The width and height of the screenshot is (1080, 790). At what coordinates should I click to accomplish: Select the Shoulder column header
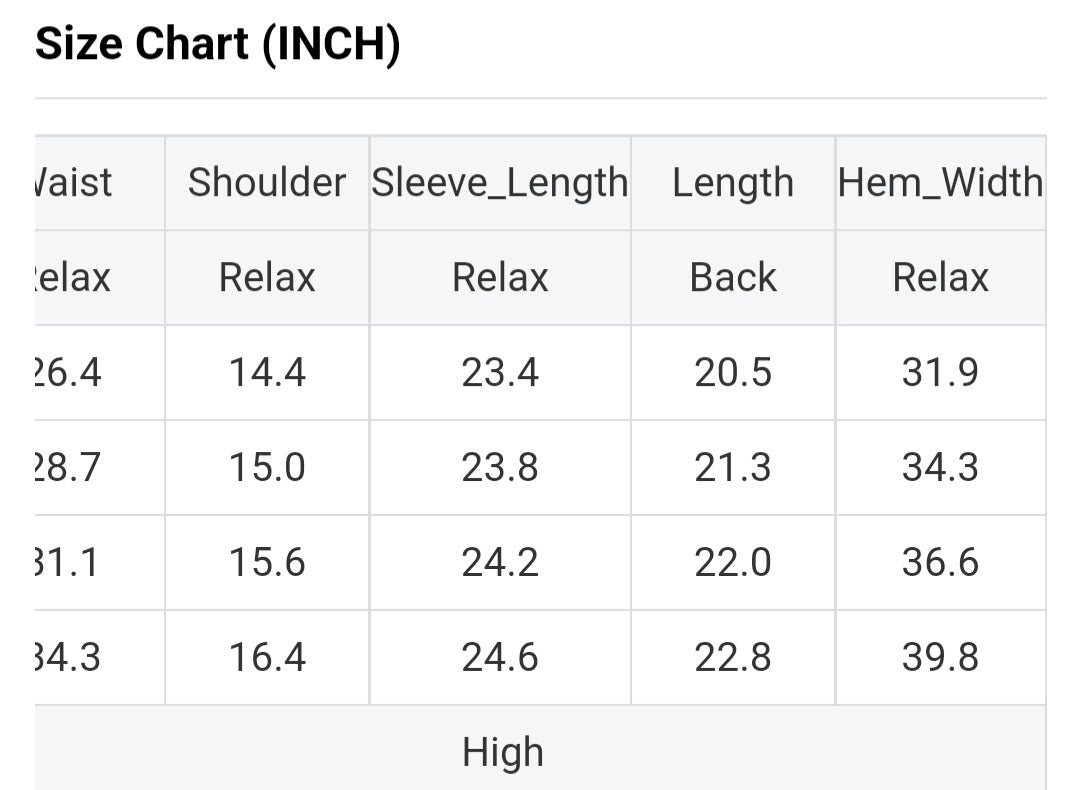[x=267, y=183]
